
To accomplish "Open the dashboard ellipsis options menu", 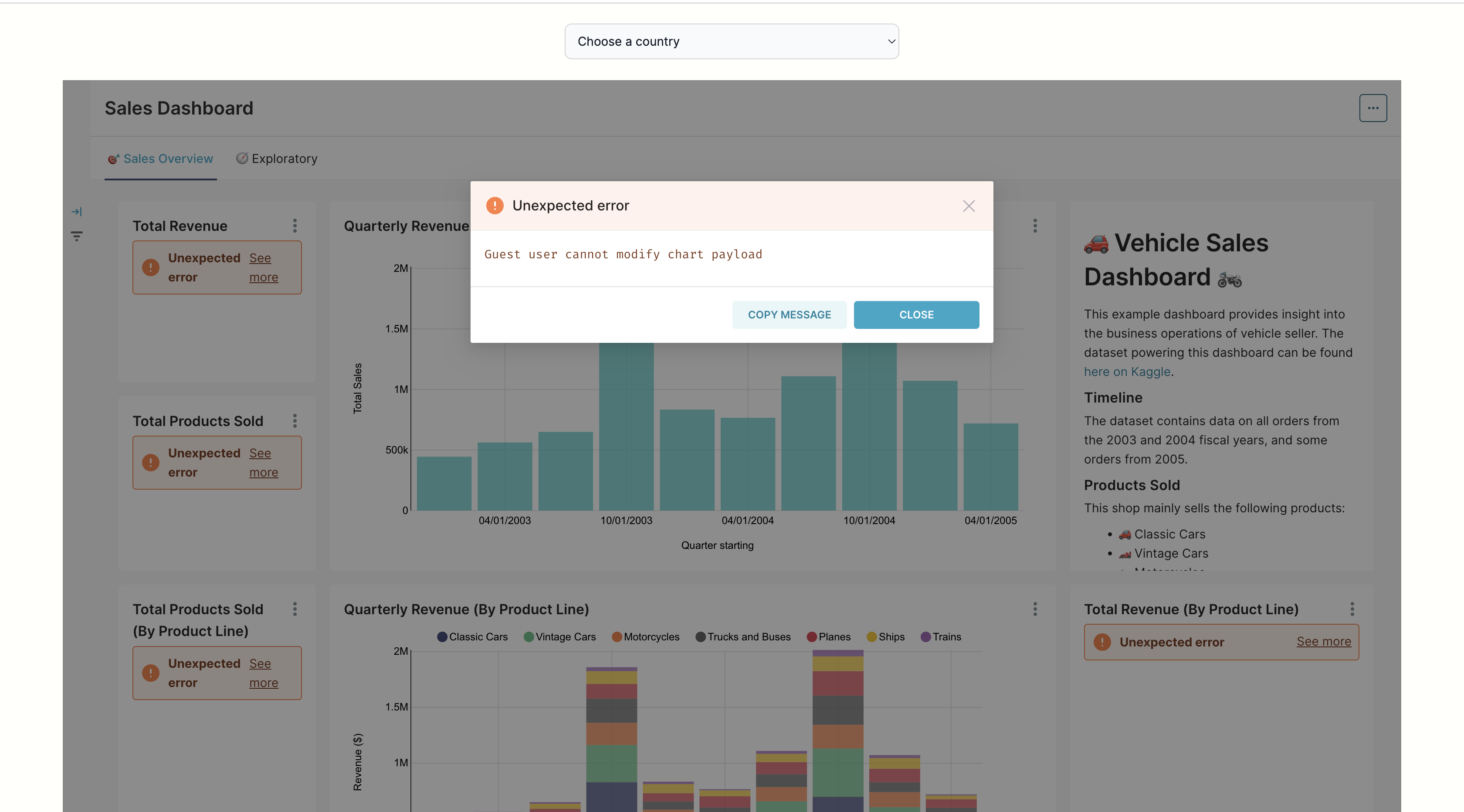I will (x=1372, y=108).
